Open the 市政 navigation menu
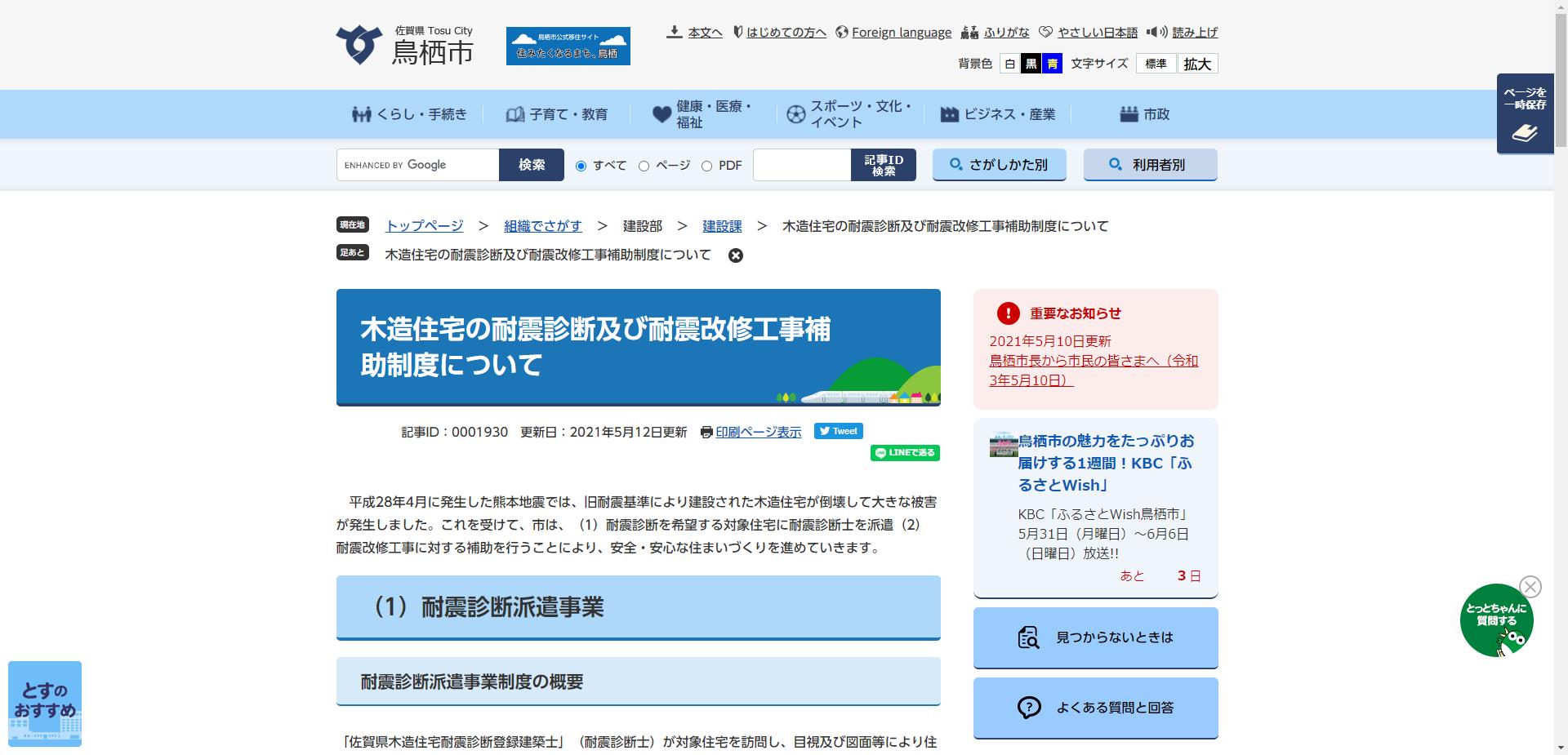This screenshot has width=1568, height=755. click(x=1147, y=114)
